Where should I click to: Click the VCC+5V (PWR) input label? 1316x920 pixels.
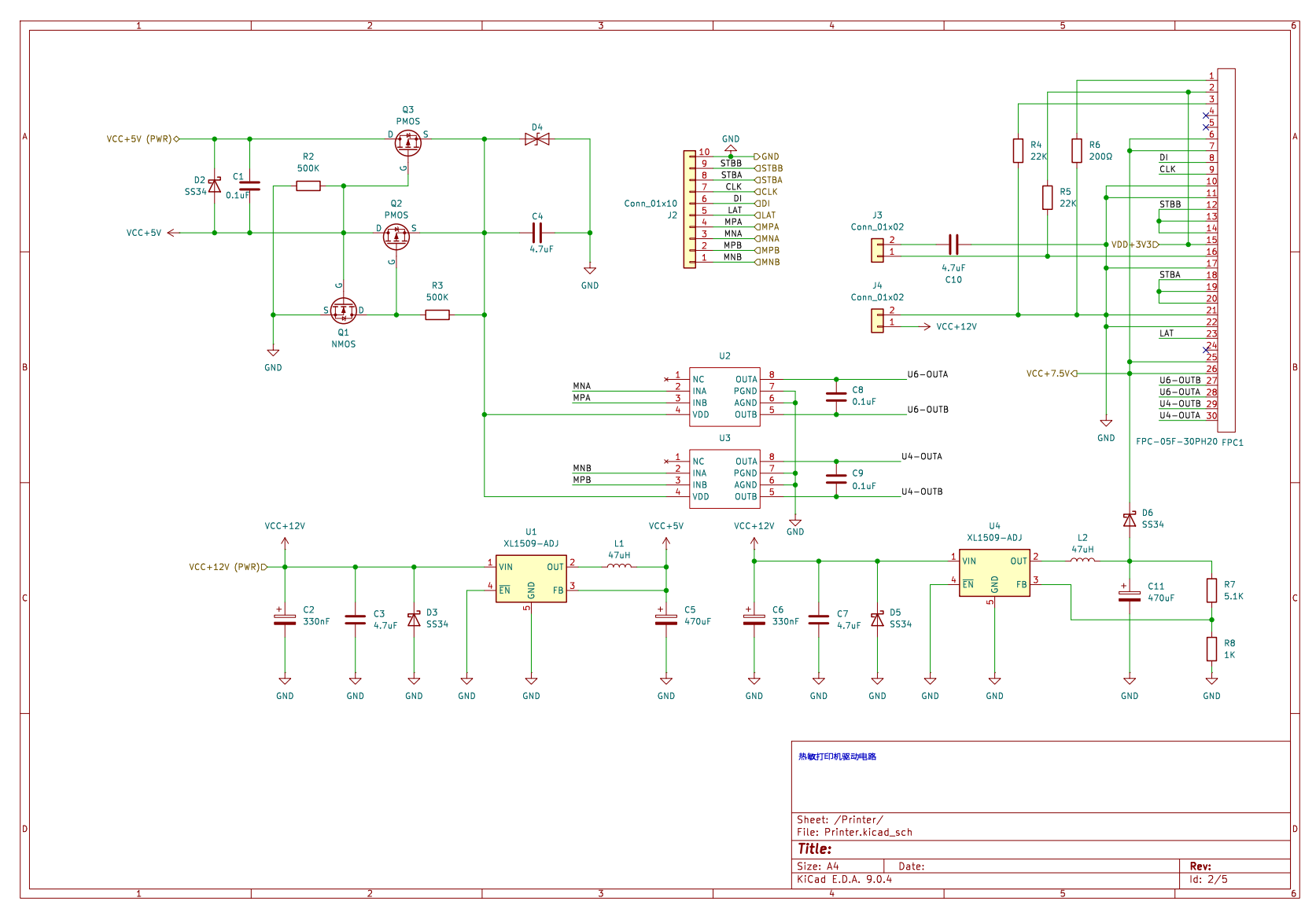point(139,139)
